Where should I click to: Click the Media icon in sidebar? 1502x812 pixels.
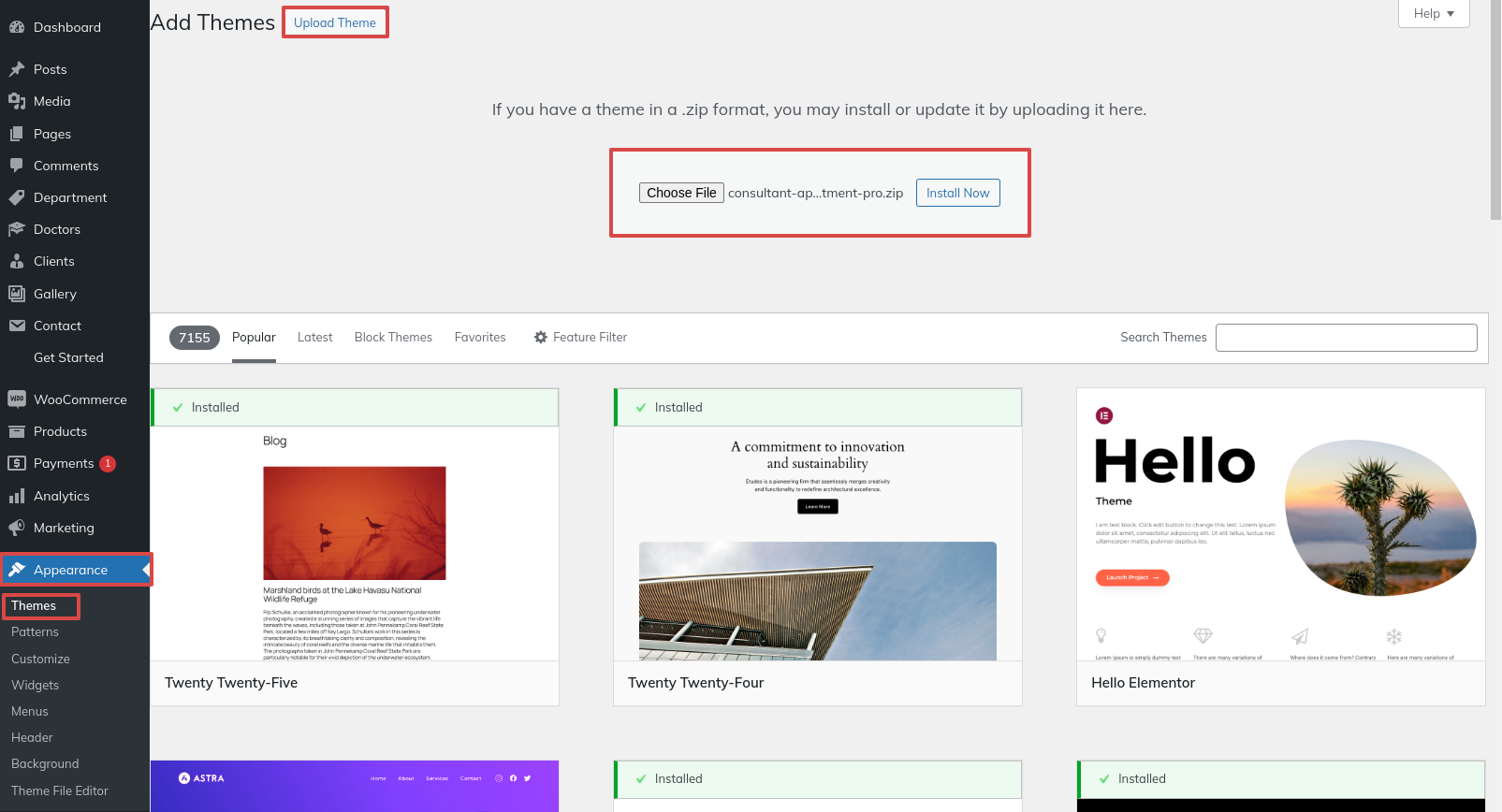pyautogui.click(x=17, y=101)
